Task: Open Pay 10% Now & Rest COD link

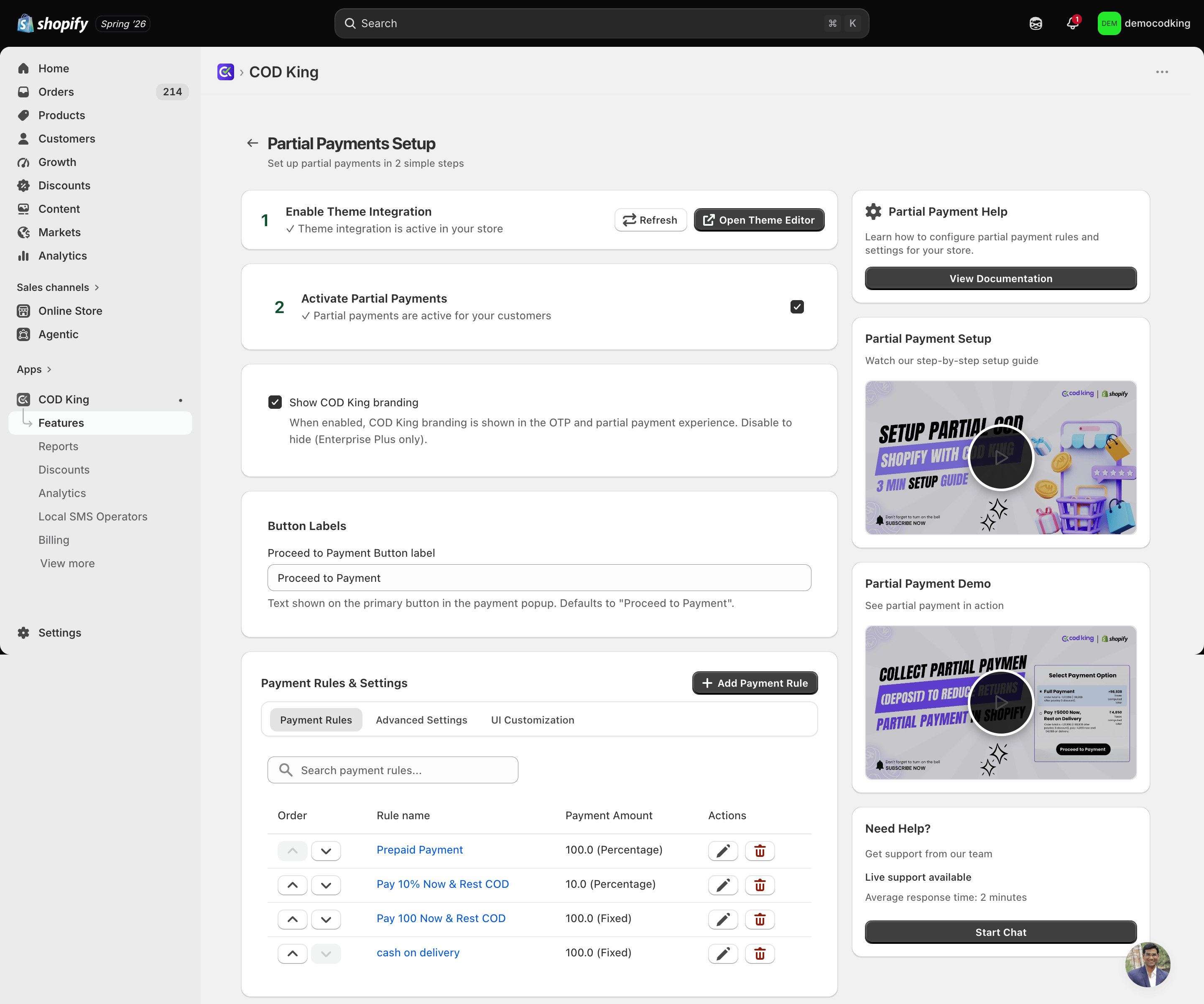Action: pos(443,885)
